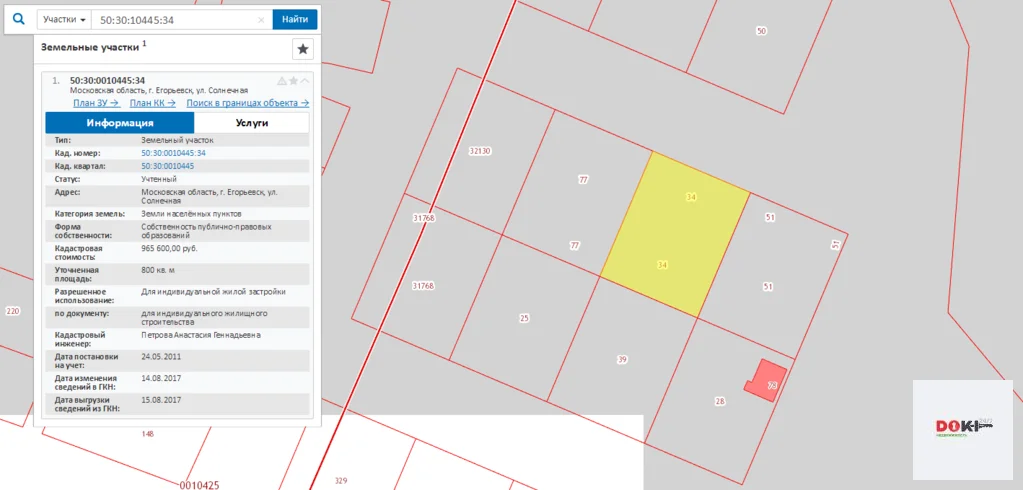Open the План КК link

[x=152, y=102]
